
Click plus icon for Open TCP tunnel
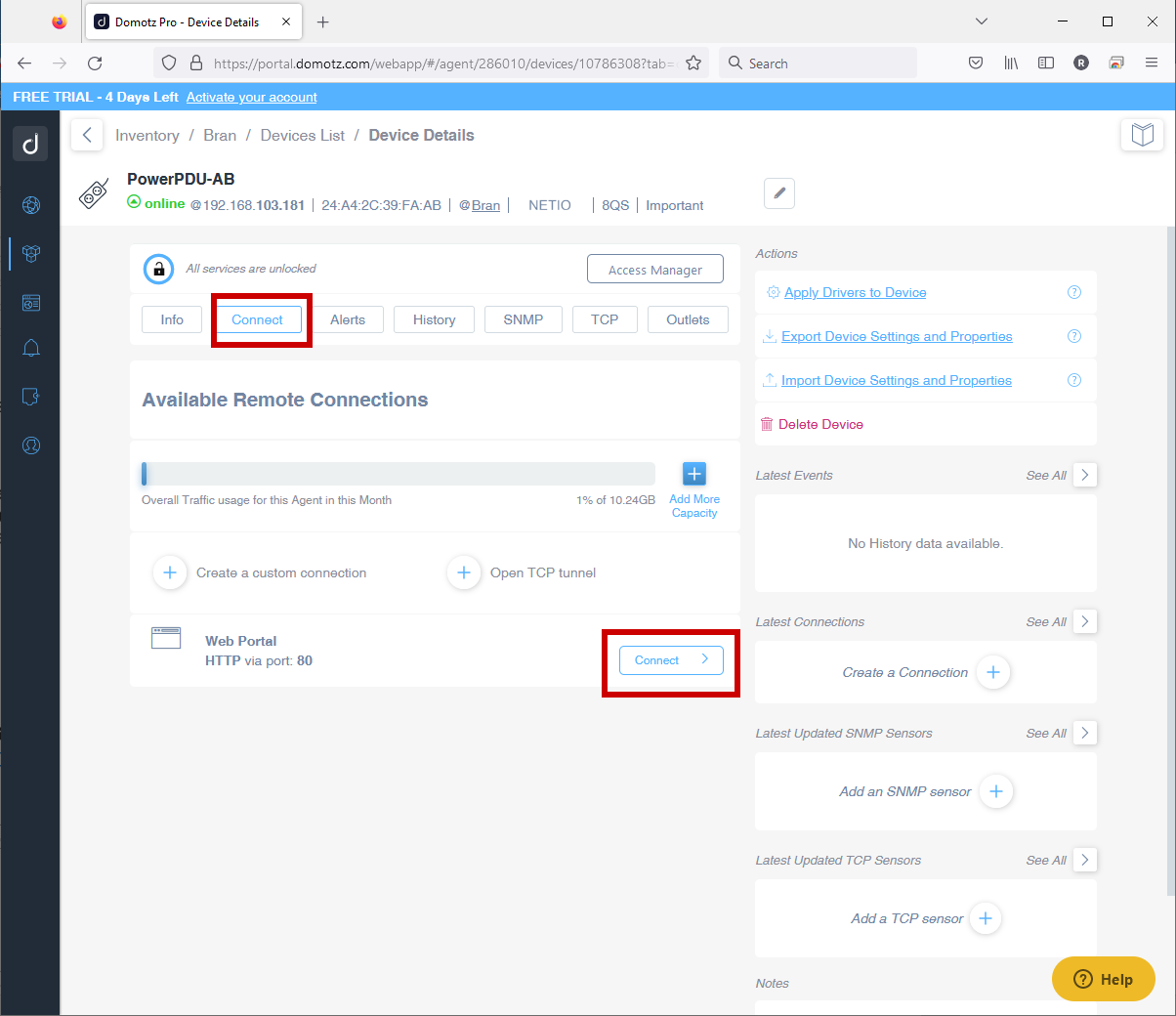click(x=464, y=572)
